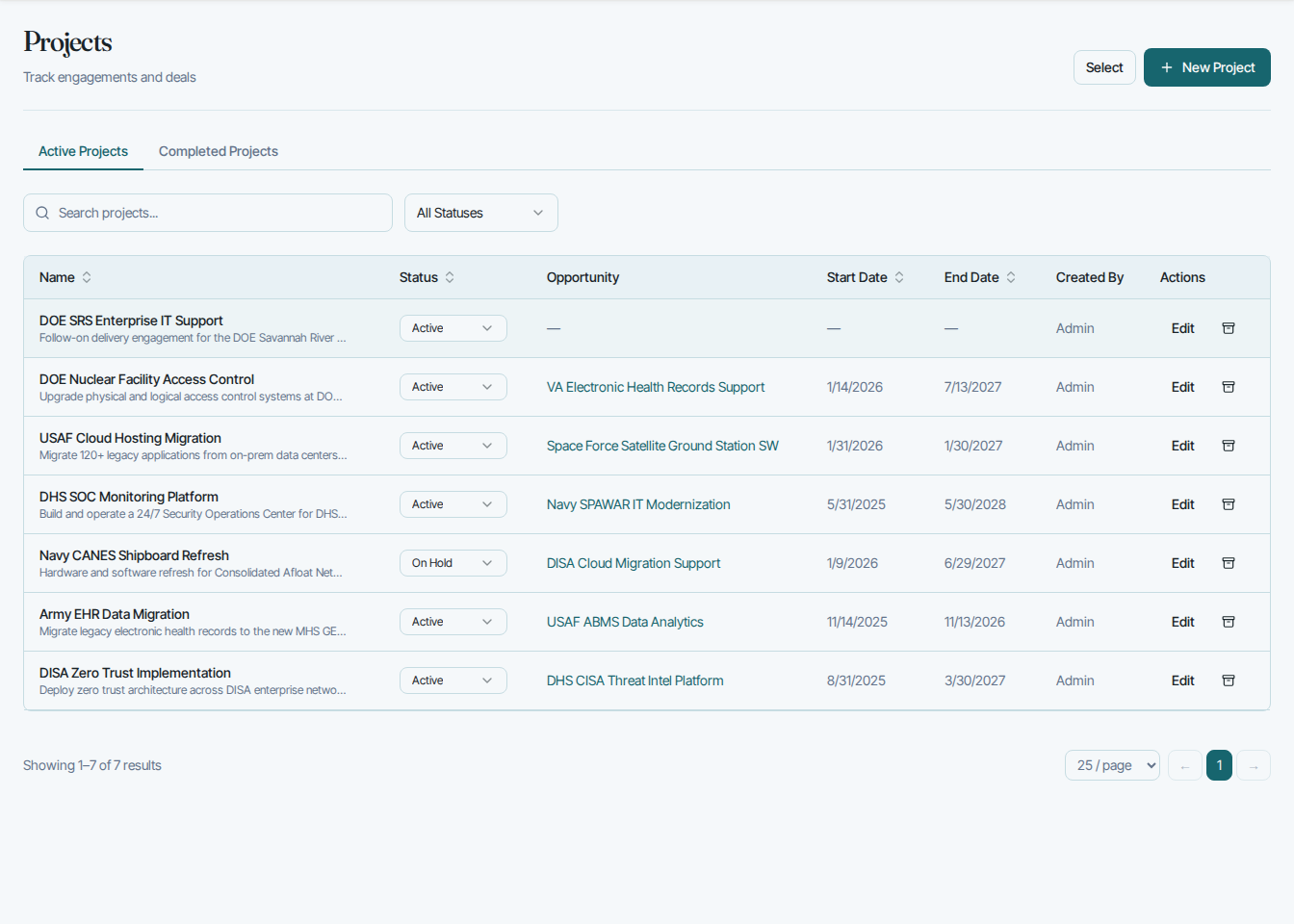
Task: Sort the table by End Date column
Action: (x=979, y=277)
